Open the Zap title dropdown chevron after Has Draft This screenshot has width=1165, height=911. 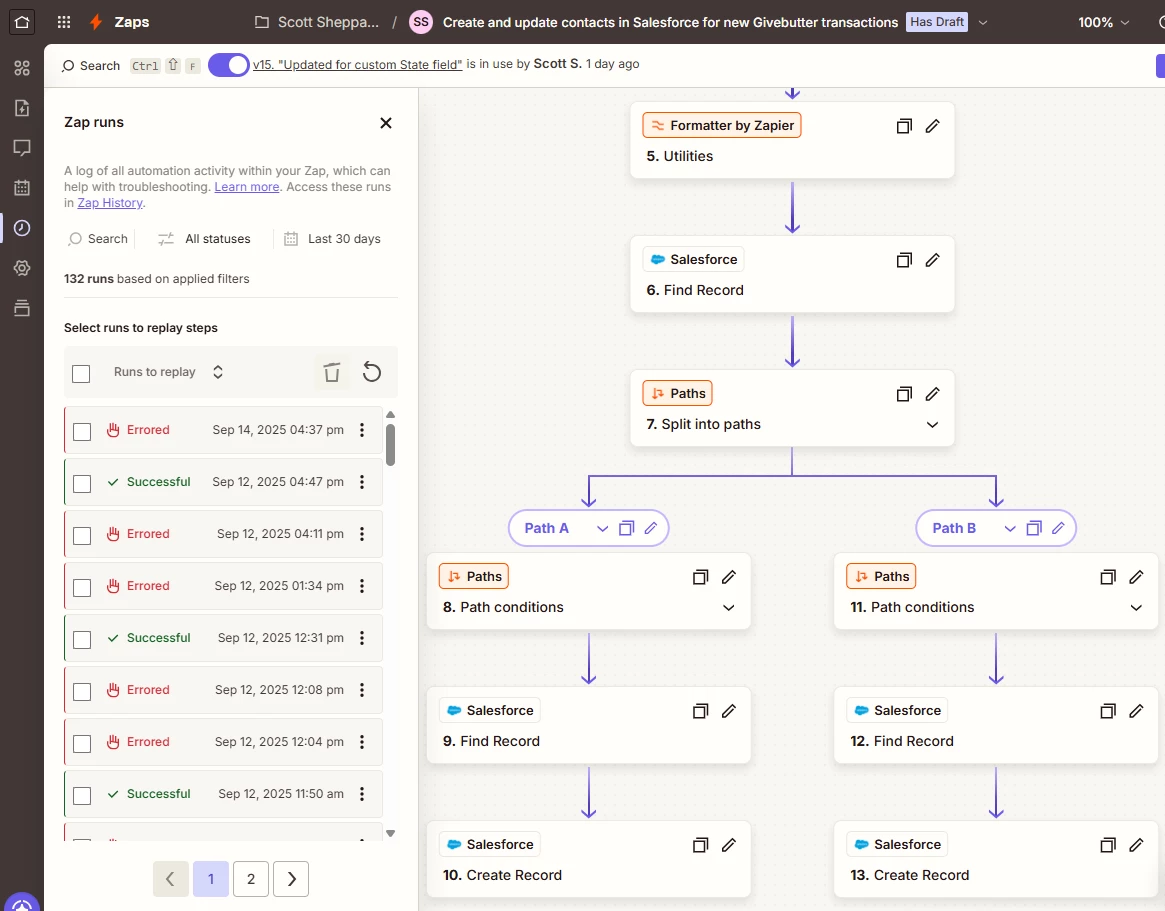983,22
